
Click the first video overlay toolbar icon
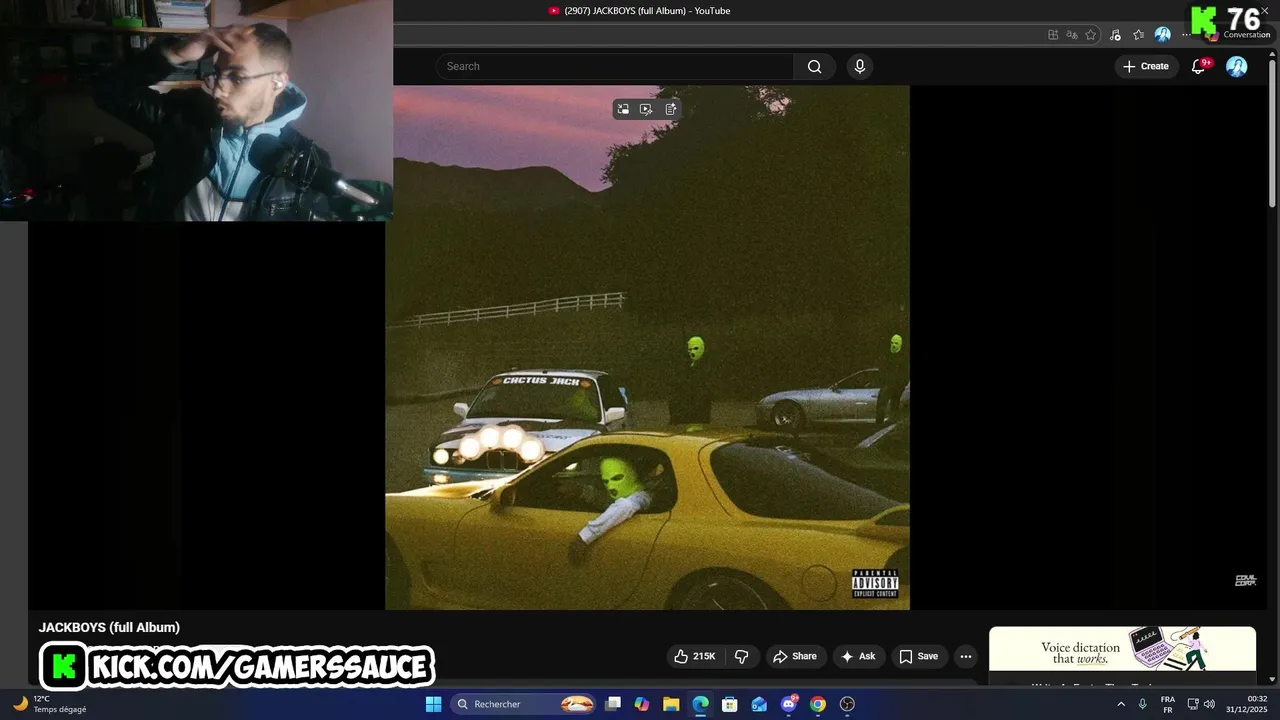point(623,109)
